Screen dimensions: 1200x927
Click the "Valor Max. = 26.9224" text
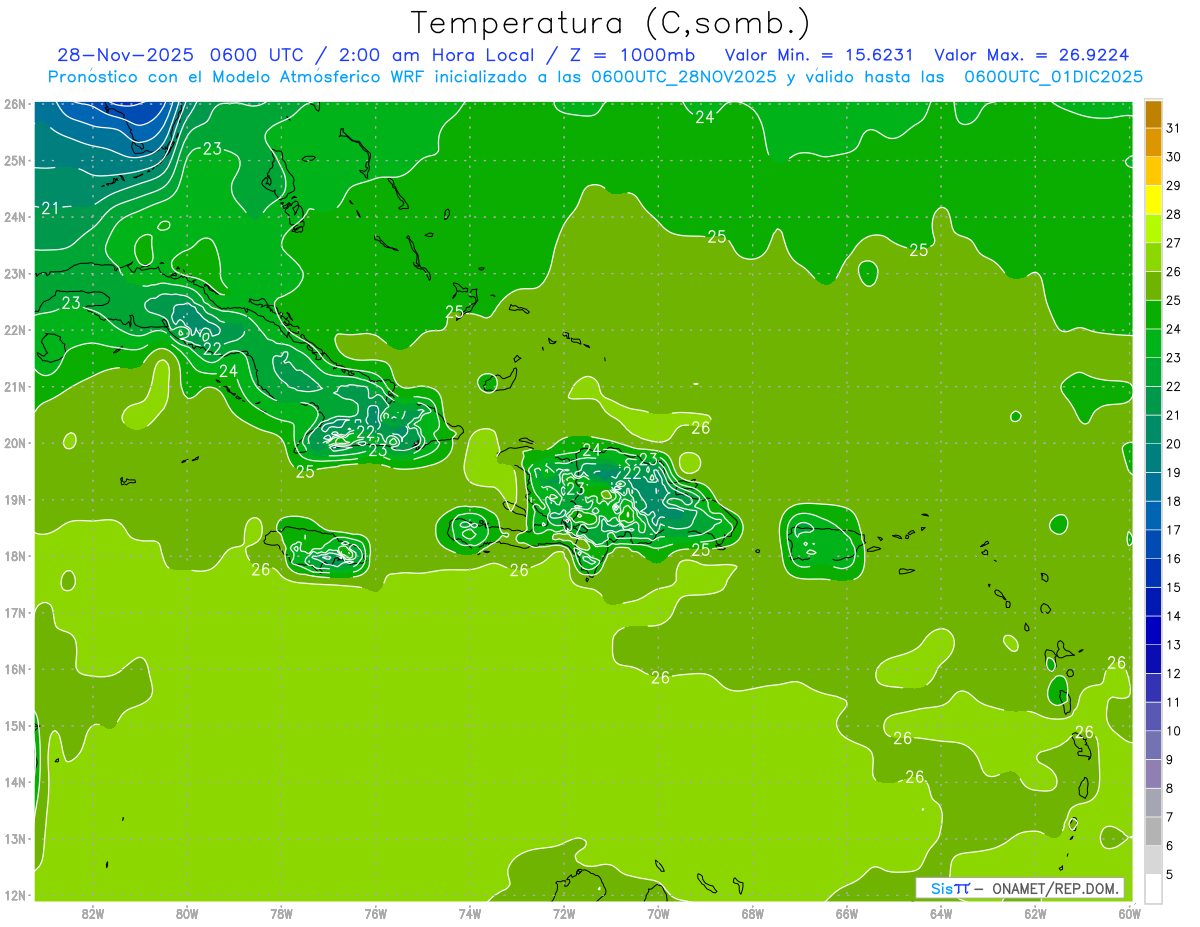pyautogui.click(x=1032, y=55)
